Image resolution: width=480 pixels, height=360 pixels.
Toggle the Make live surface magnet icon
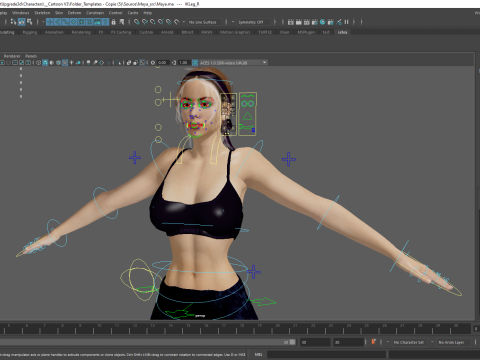(x=177, y=22)
